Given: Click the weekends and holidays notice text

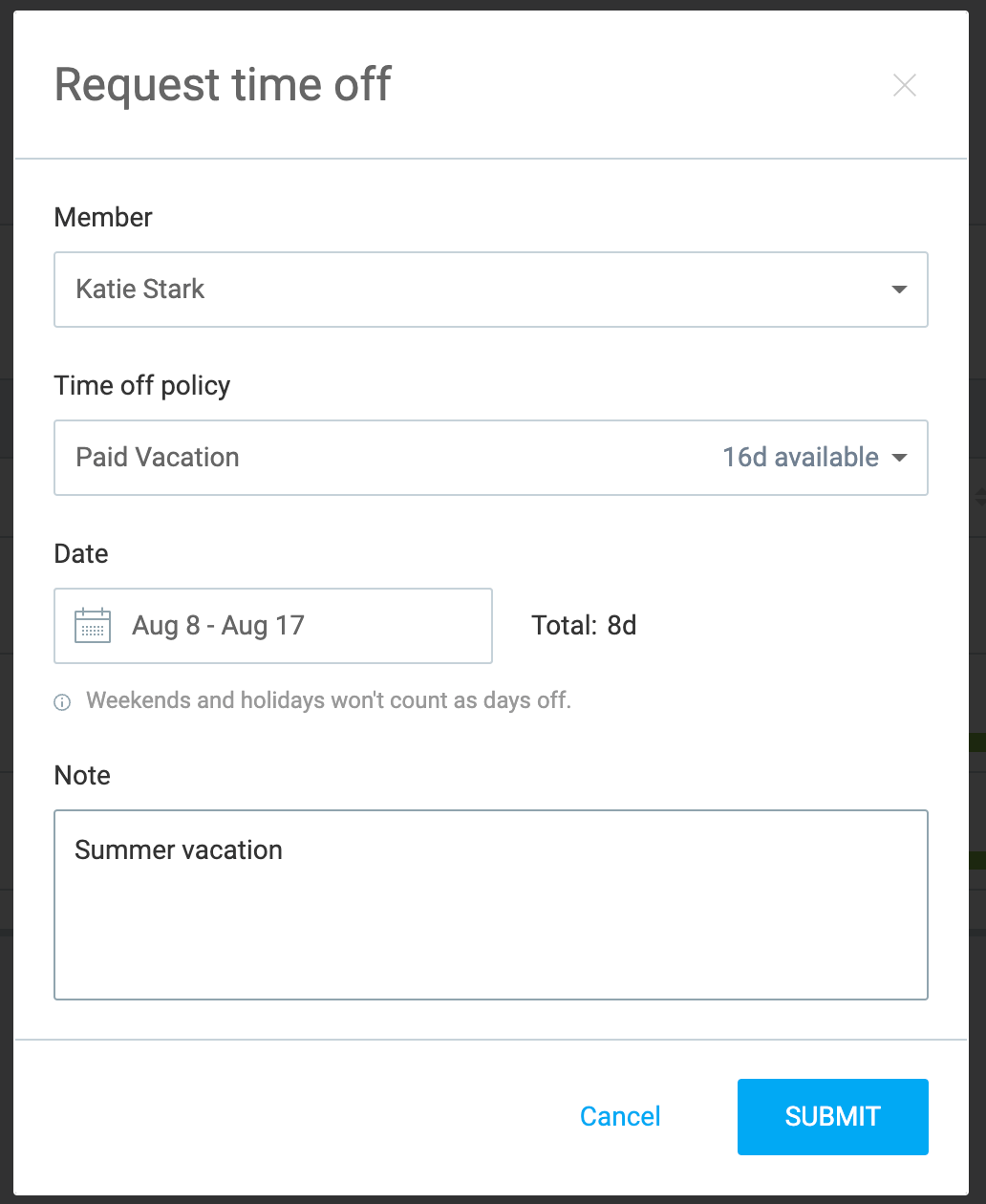Looking at the screenshot, I should point(329,700).
